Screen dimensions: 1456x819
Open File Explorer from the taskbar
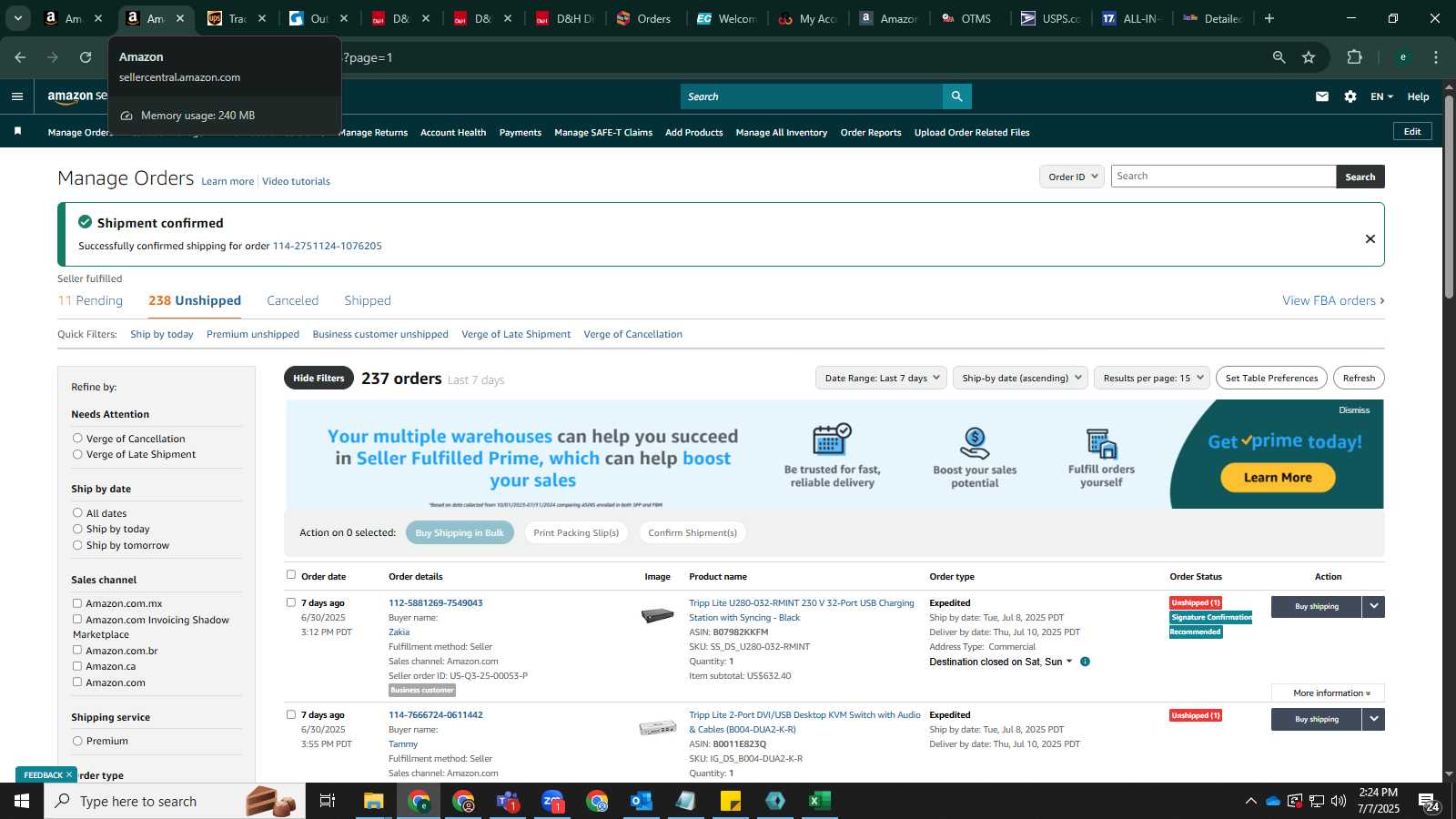click(x=374, y=801)
